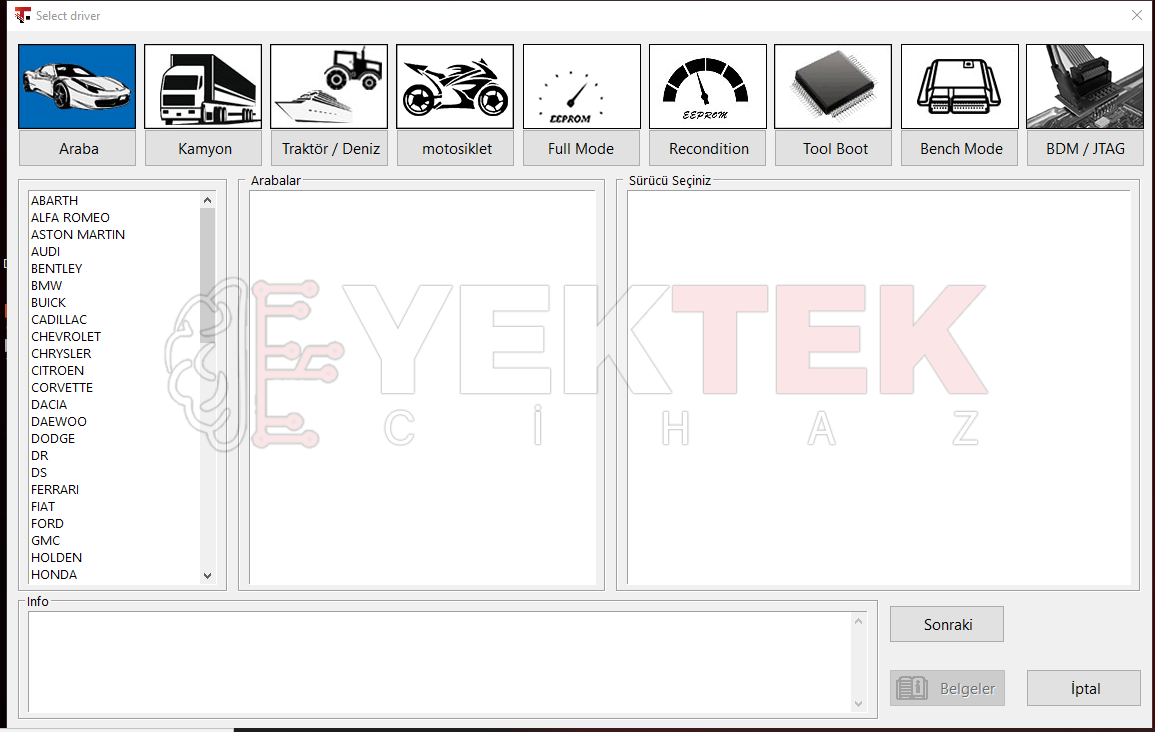Select the motorcycle icon
This screenshot has width=1155, height=732.
pyautogui.click(x=455, y=86)
